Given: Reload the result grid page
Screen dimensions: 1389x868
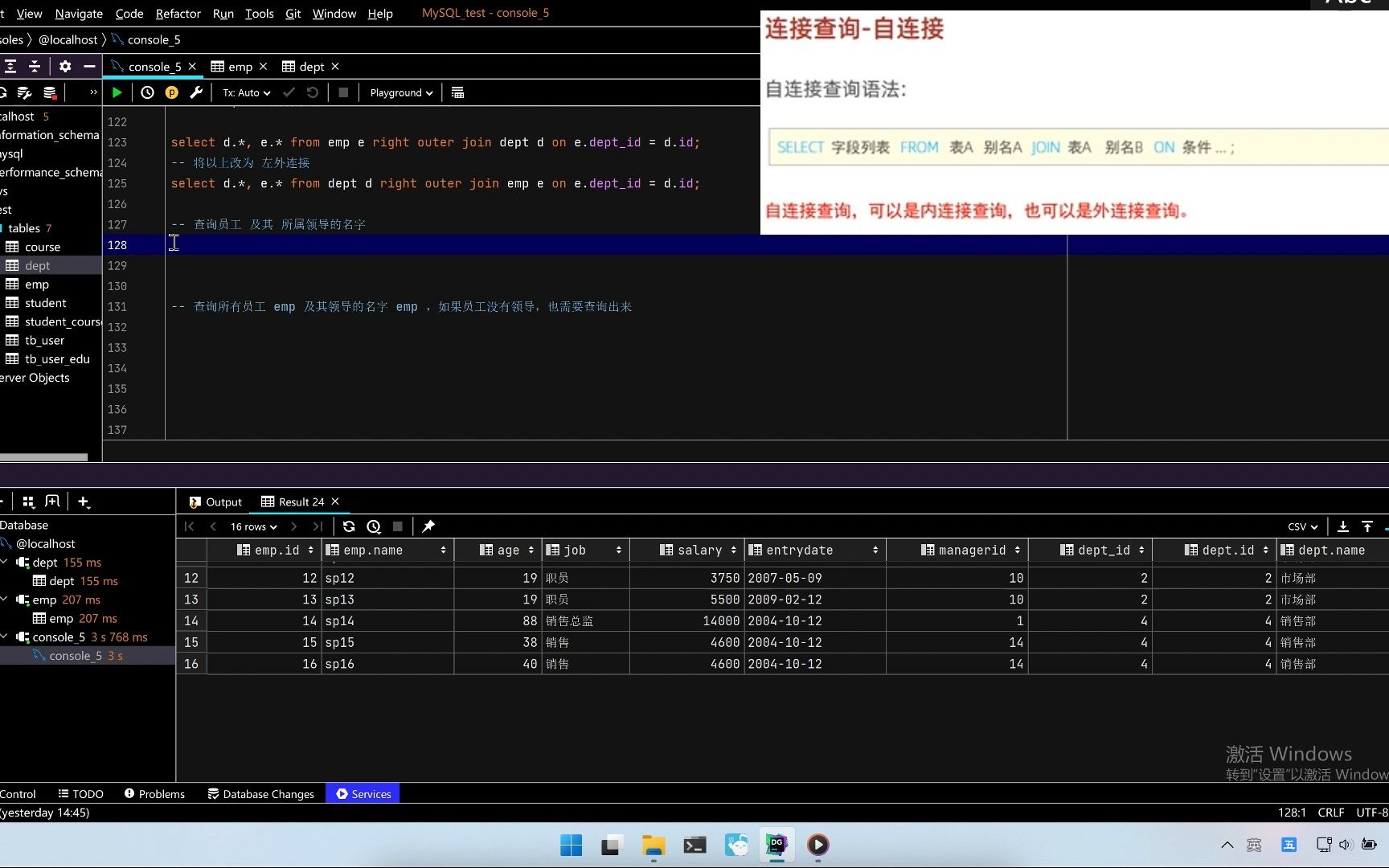Looking at the screenshot, I should click(349, 526).
